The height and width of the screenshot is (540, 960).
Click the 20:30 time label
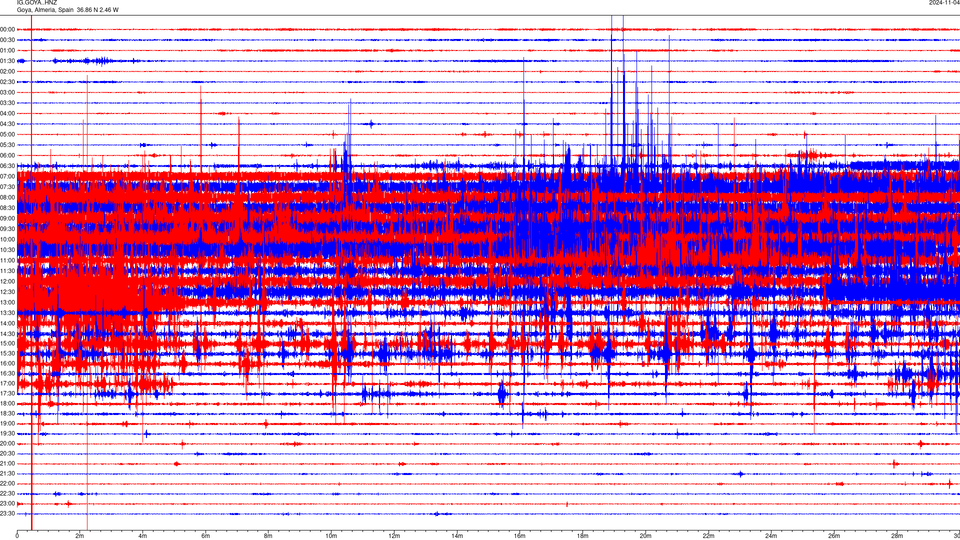(7, 454)
